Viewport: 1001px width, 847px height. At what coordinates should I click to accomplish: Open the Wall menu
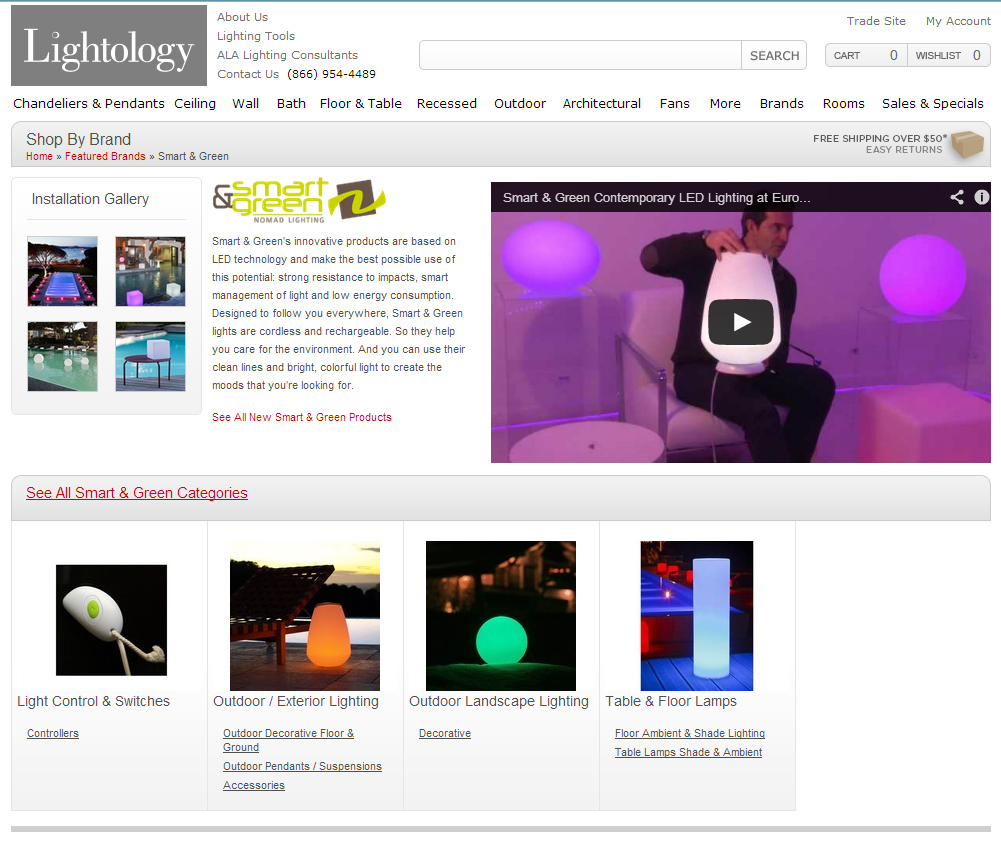pyautogui.click(x=246, y=103)
